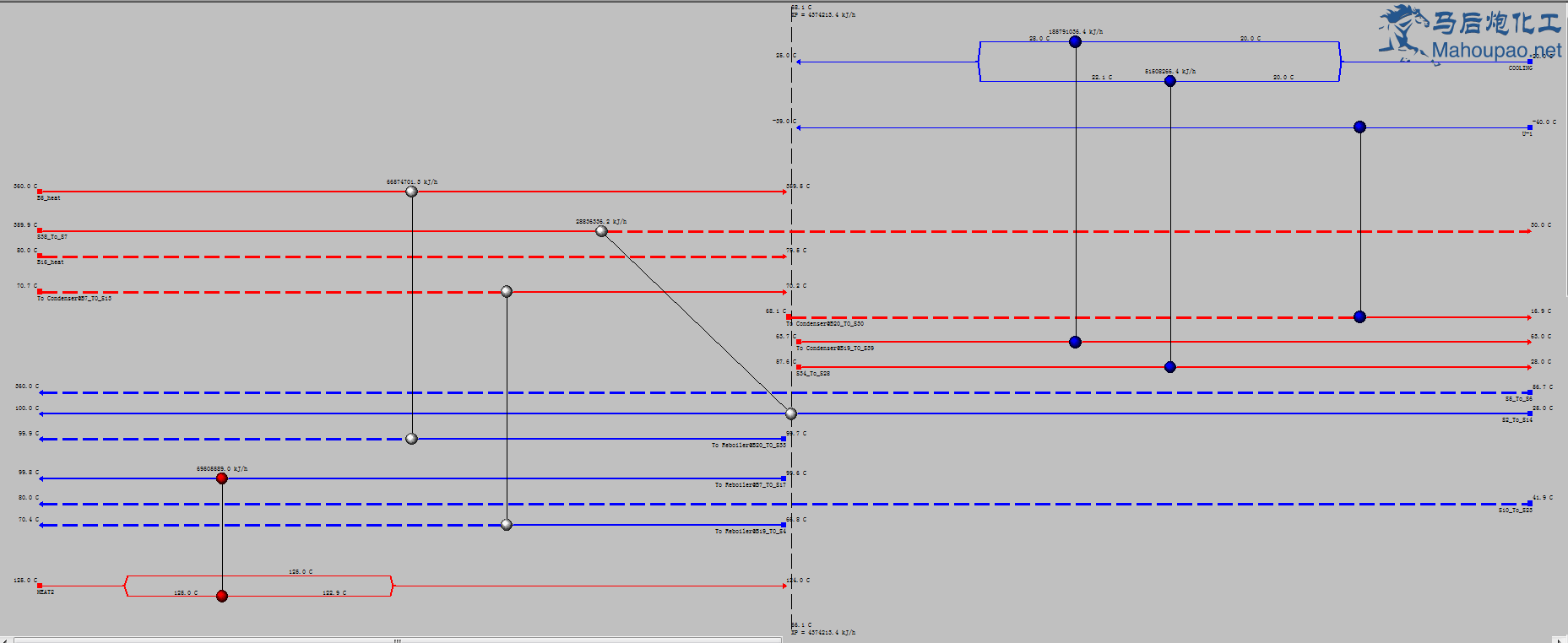
Task: Click the right arrow of the horizontal scrollbar
Action: point(1559,640)
